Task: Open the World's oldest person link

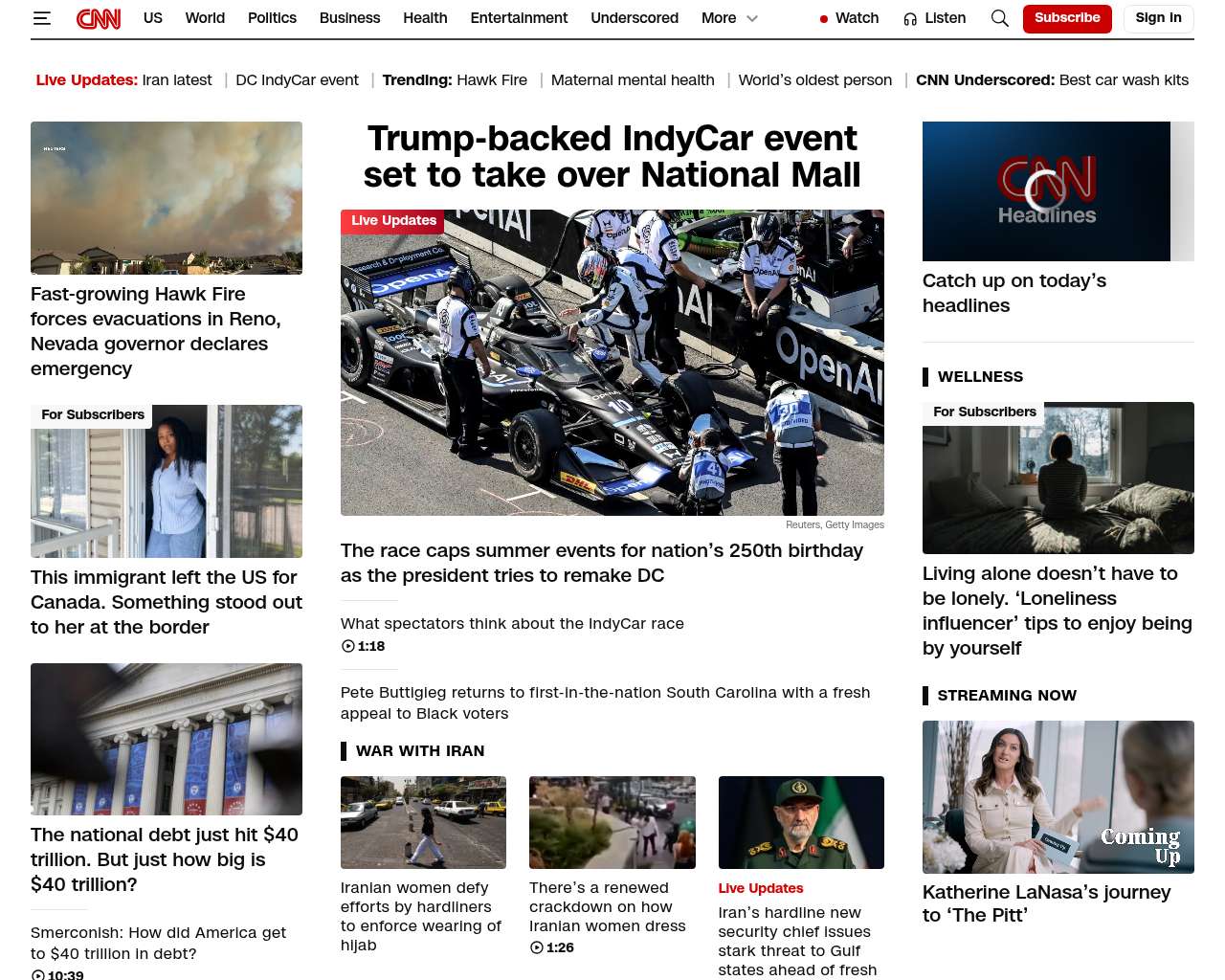Action: pos(815,80)
